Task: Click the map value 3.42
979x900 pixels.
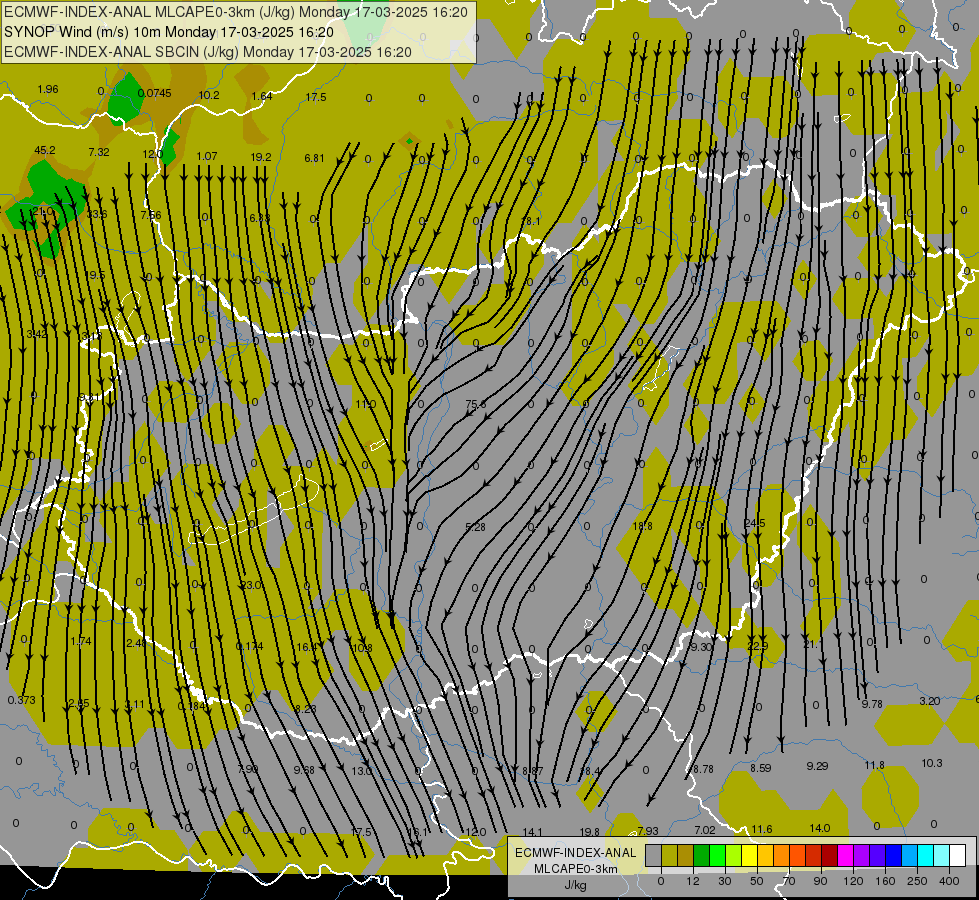Action: click(37, 334)
